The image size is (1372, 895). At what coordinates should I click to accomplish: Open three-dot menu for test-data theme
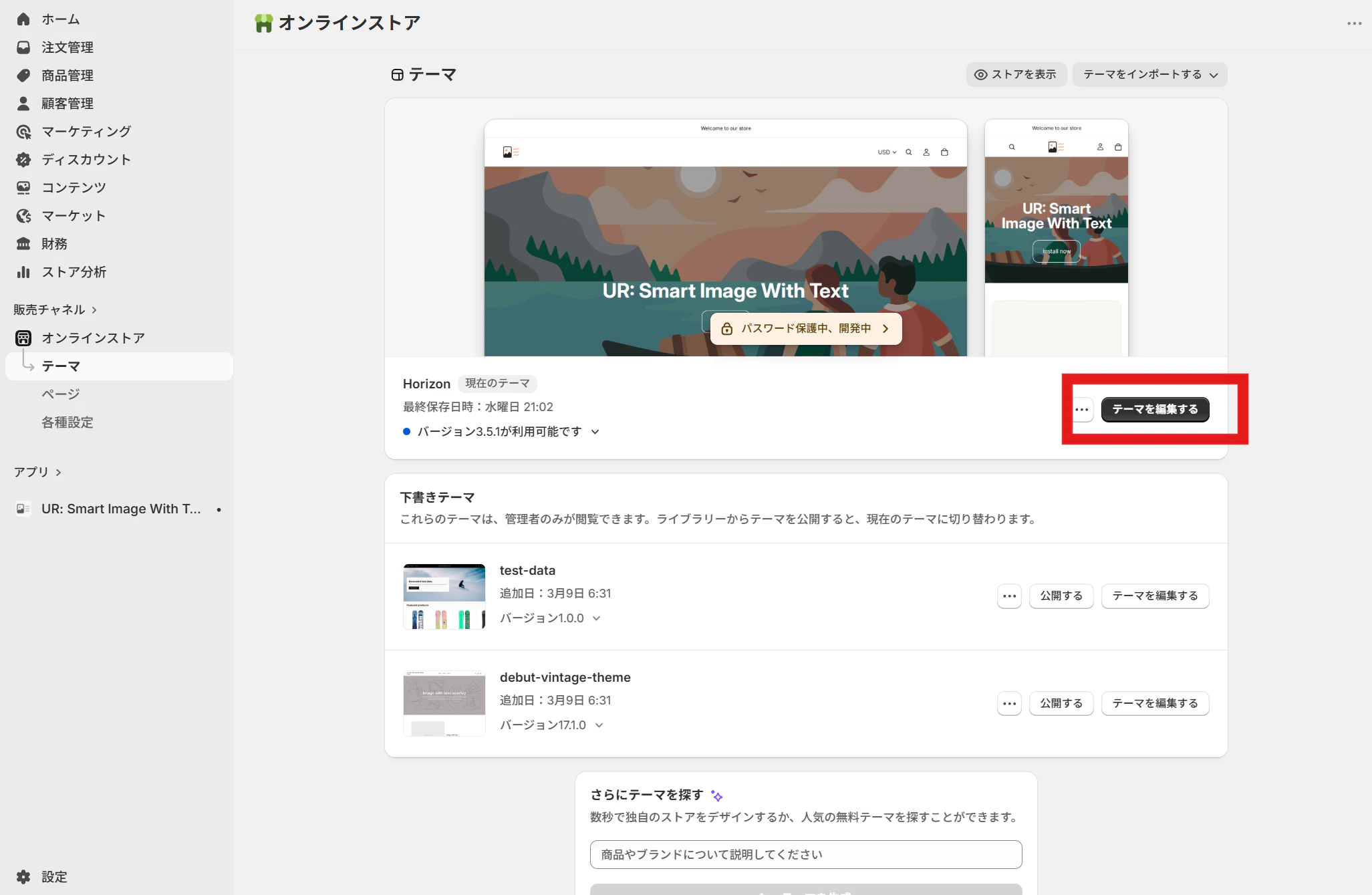(x=1009, y=596)
